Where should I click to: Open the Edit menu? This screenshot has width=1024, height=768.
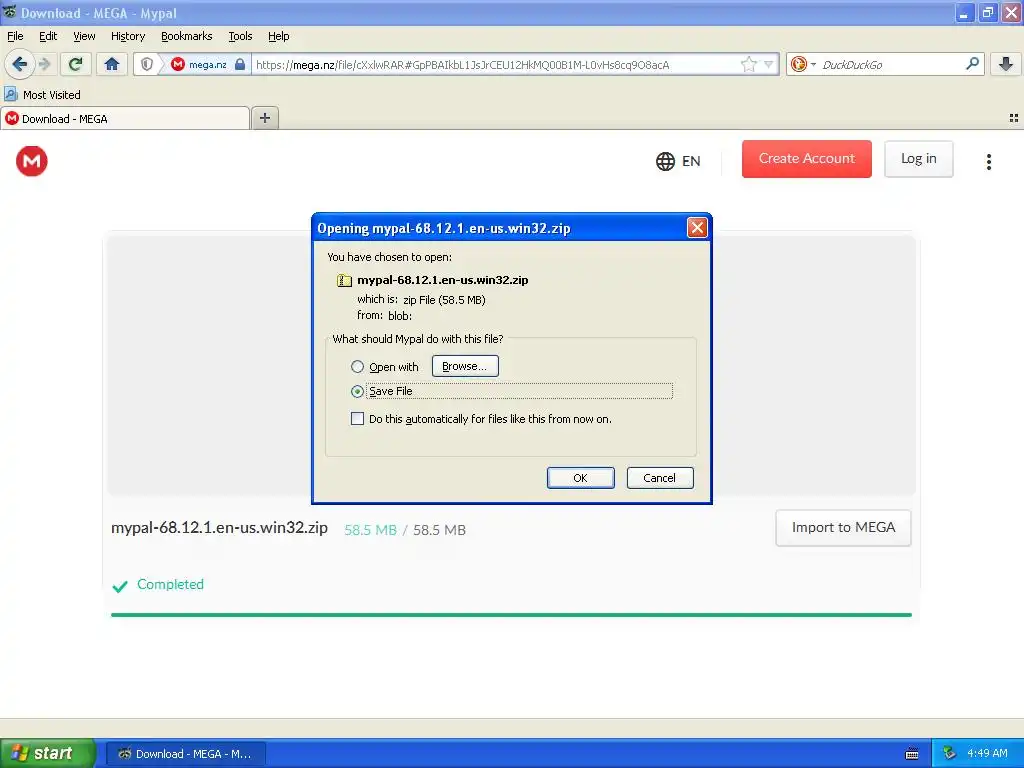pos(48,36)
